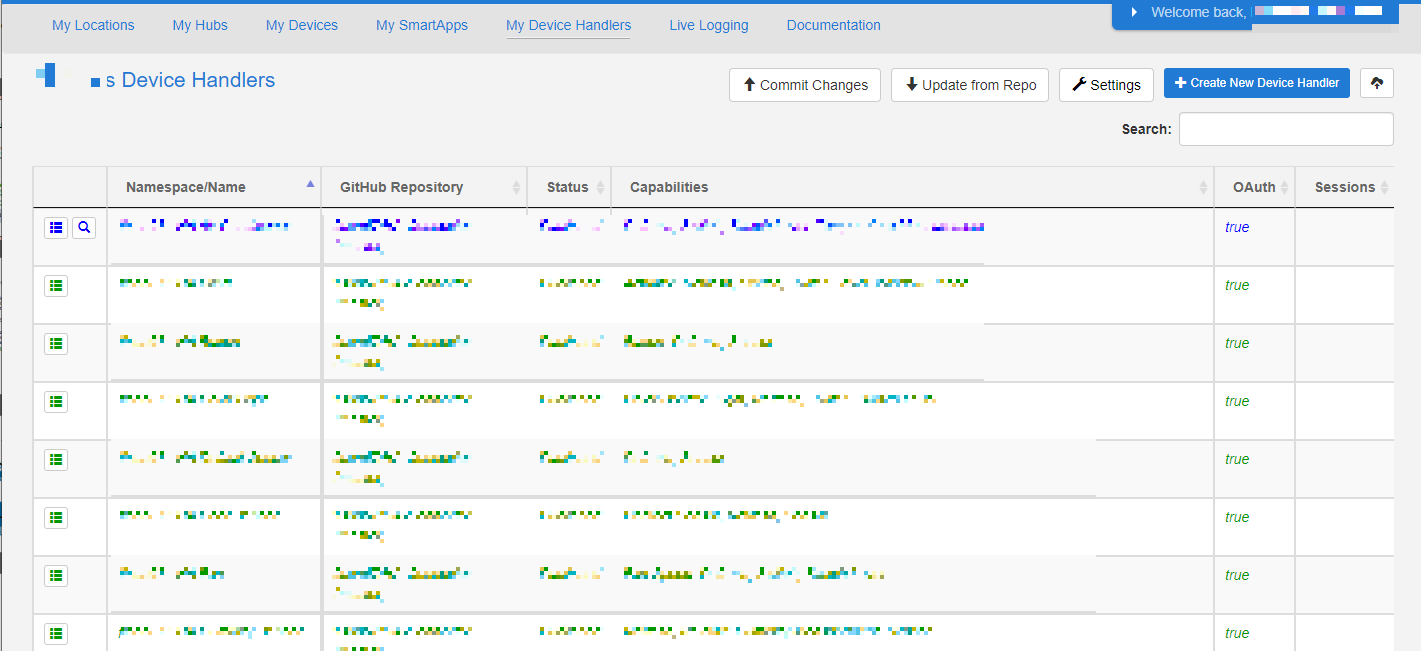Click Update from Repo button
1421x651 pixels.
click(970, 85)
